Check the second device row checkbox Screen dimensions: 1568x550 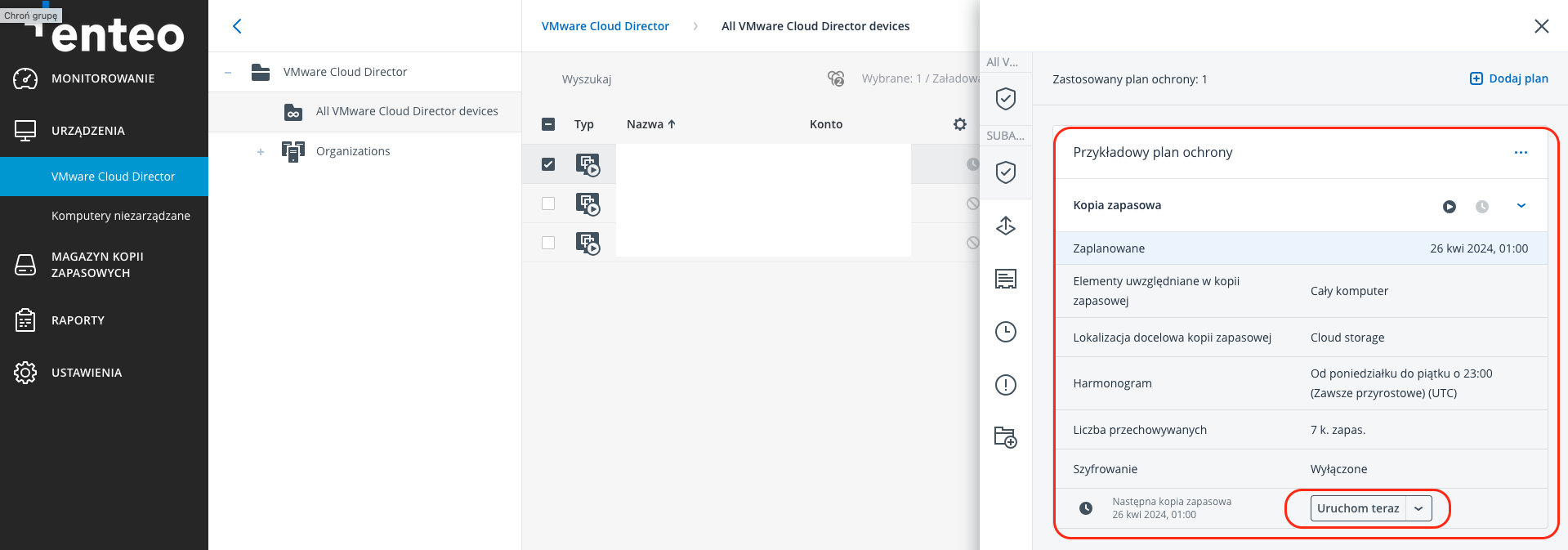point(548,203)
